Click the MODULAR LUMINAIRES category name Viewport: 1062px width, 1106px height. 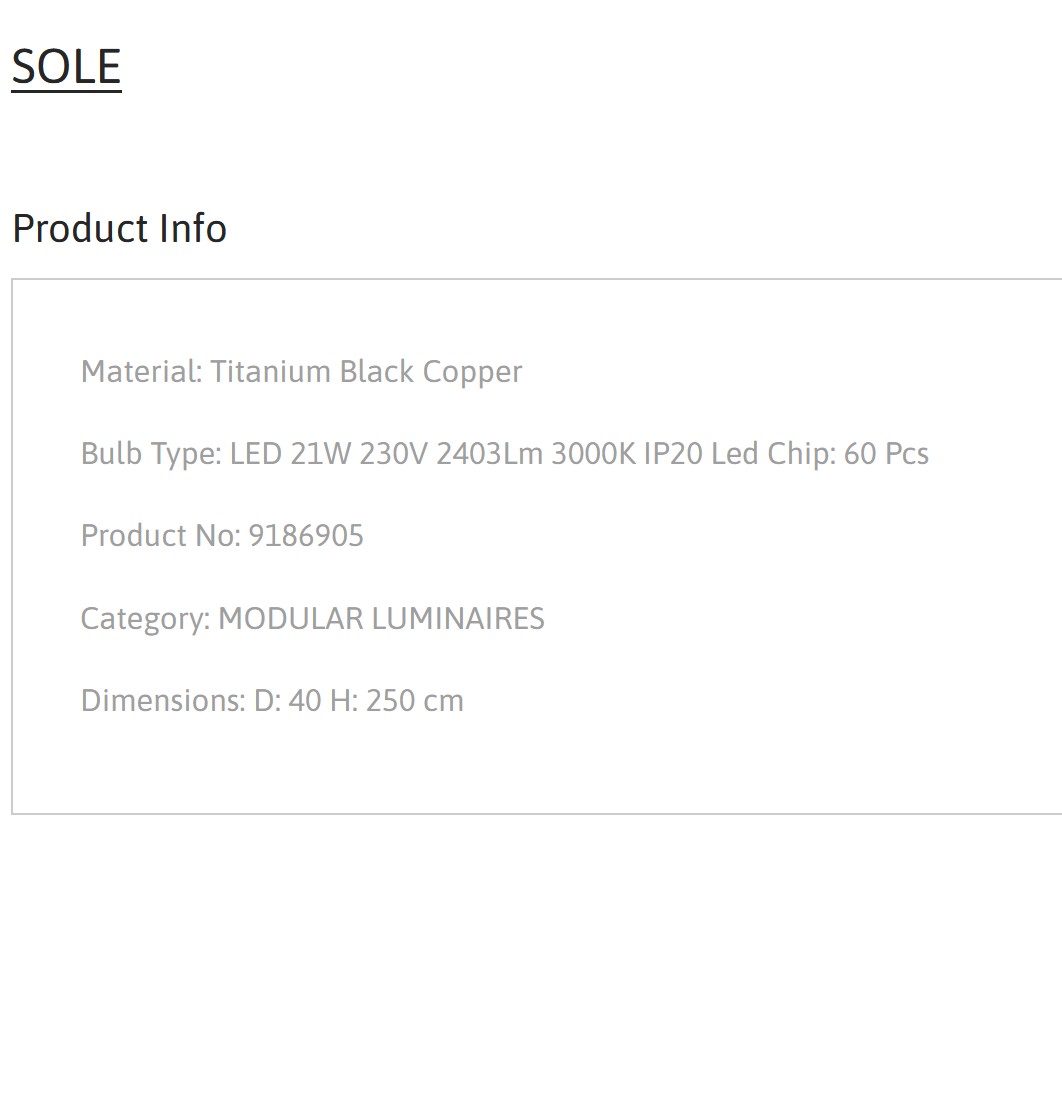point(382,619)
